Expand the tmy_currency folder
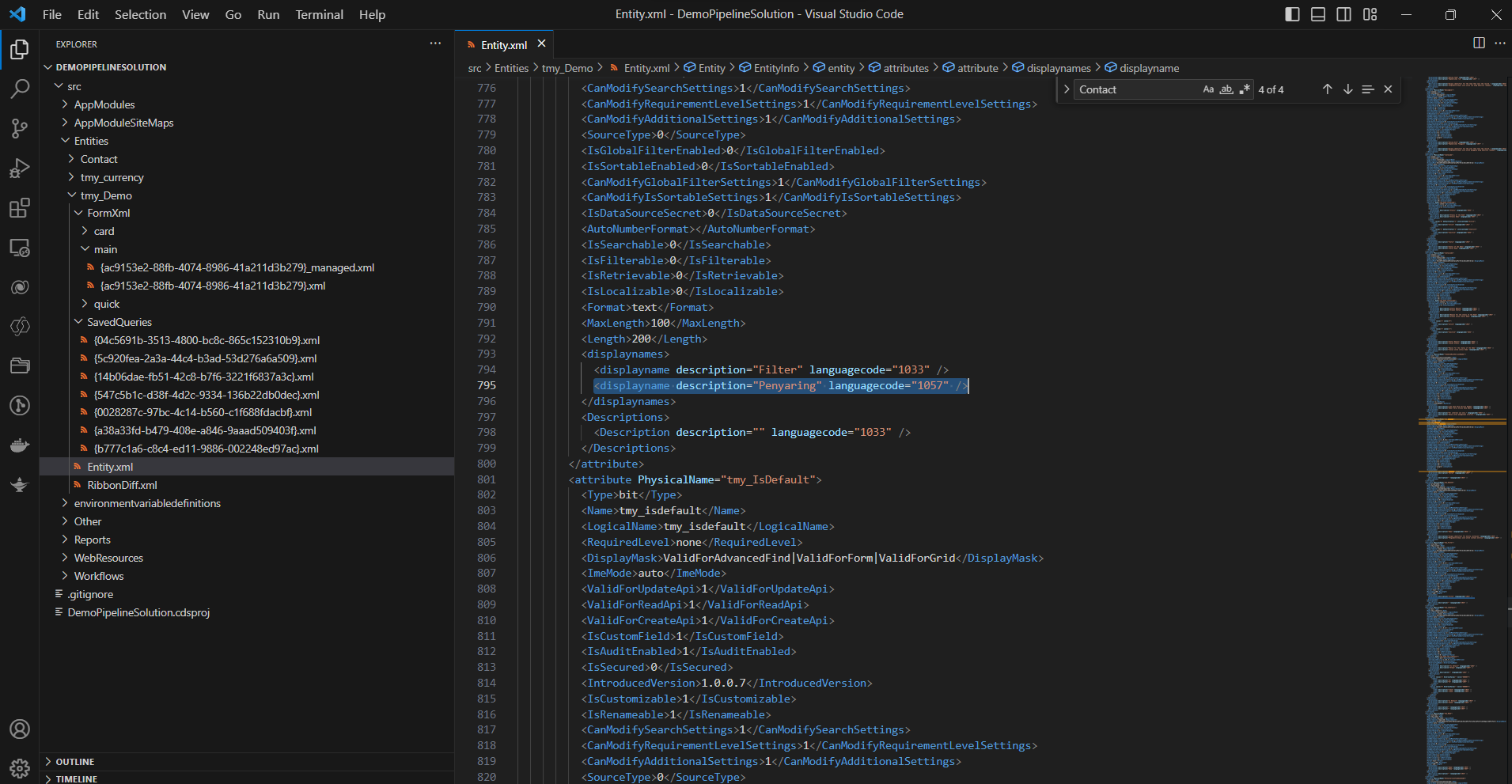This screenshot has width=1512, height=784. click(71, 177)
